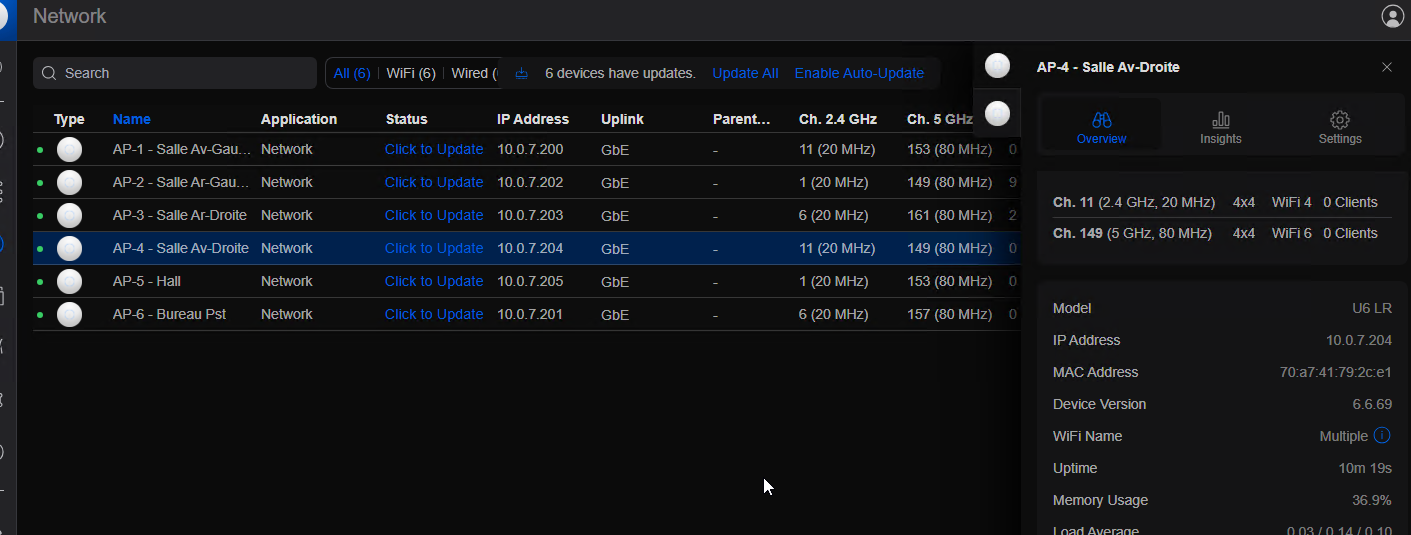
Task: Switch to the Insights tab
Action: coord(1220,127)
